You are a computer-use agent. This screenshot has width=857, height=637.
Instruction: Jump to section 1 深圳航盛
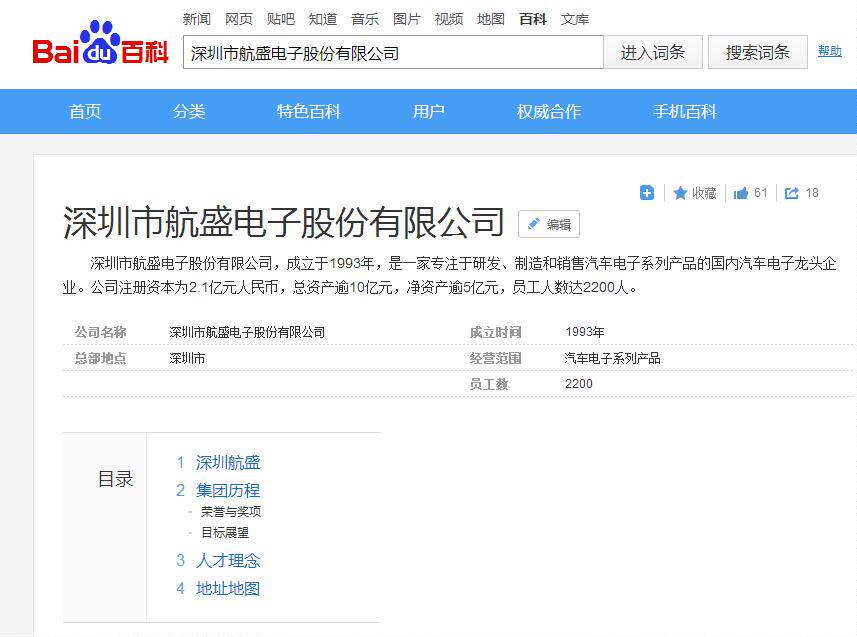[228, 463]
